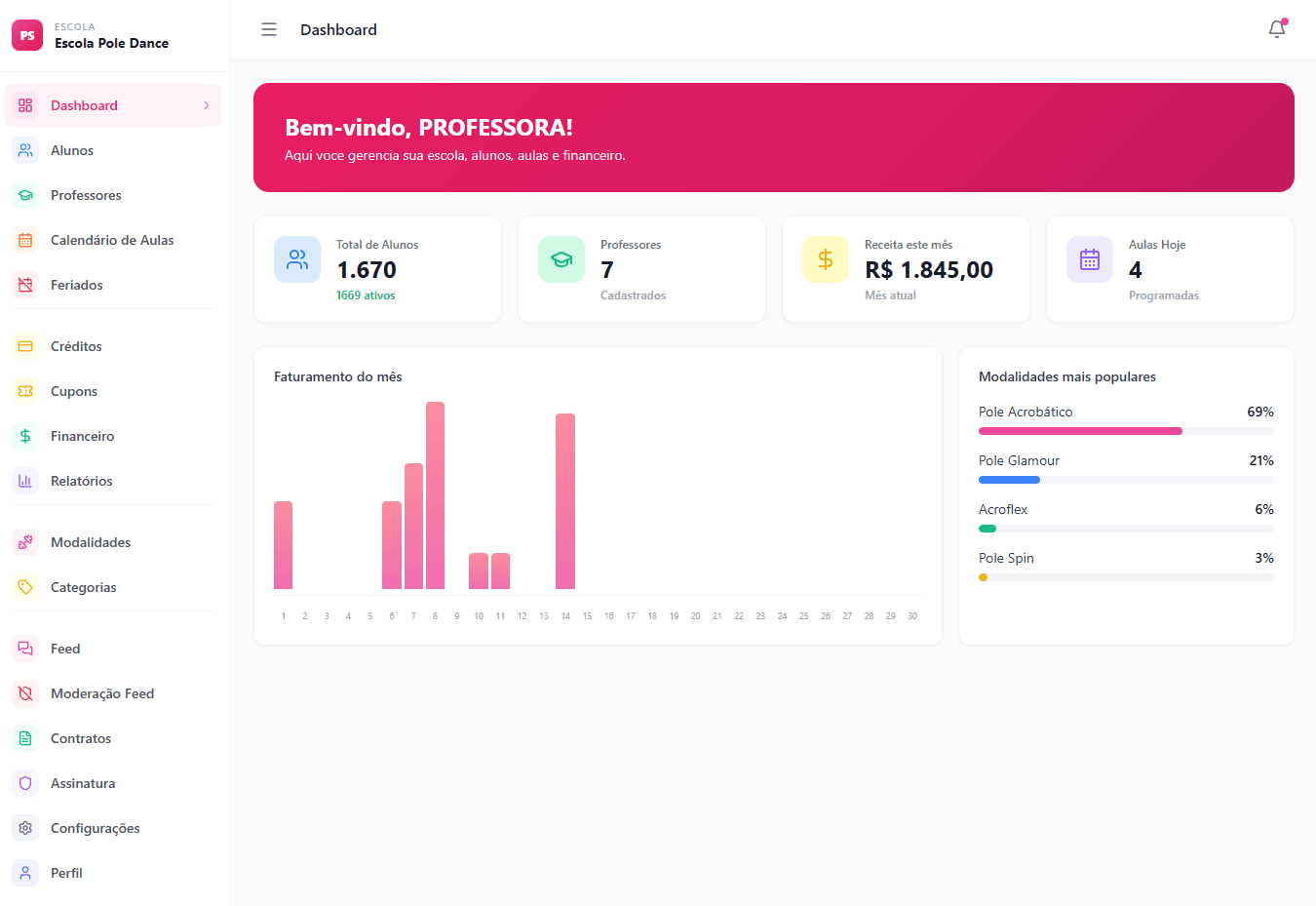Expand the Dashboard chevron arrow
Screen dimensions: 1316x906
click(207, 105)
